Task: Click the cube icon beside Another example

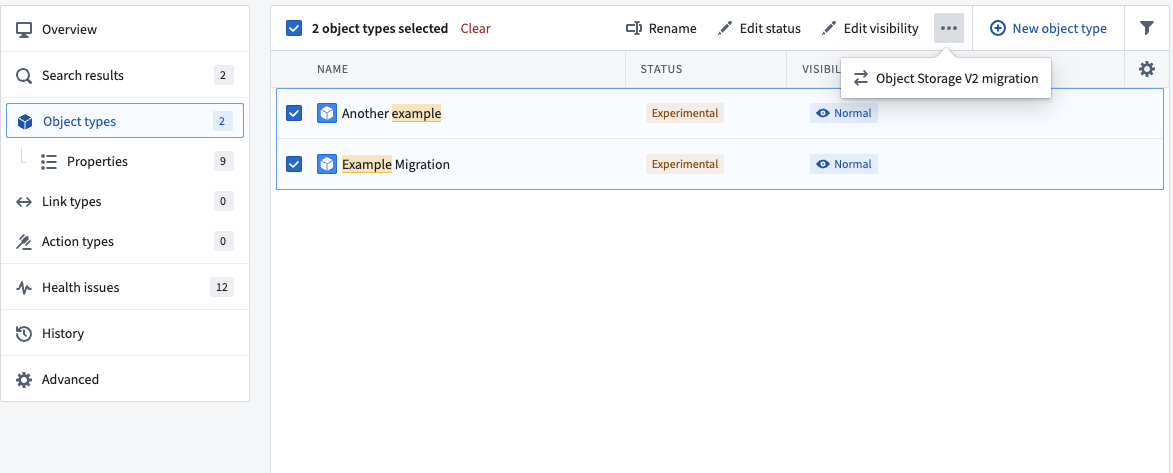Action: click(x=327, y=114)
